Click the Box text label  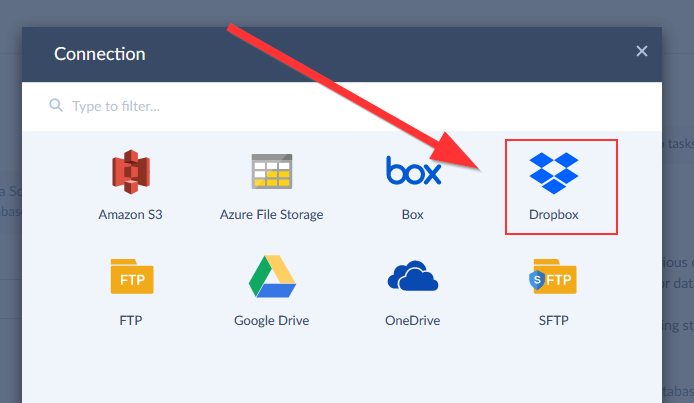click(413, 215)
